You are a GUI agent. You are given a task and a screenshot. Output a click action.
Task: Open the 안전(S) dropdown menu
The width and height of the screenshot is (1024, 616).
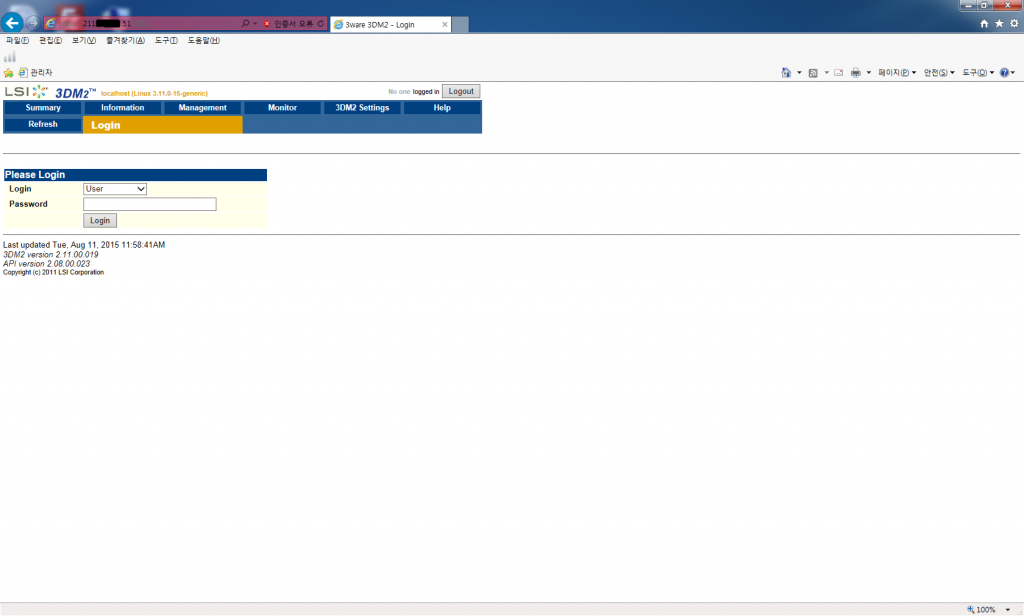click(x=938, y=73)
